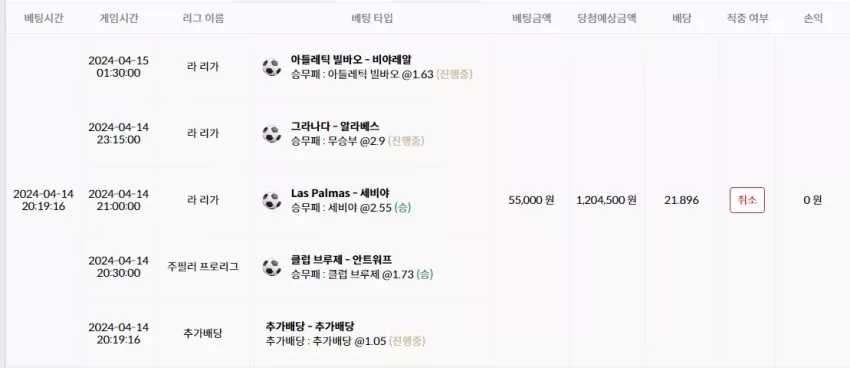
Task: Select the Las Palmas - 세비야 match title
Action: point(340,193)
